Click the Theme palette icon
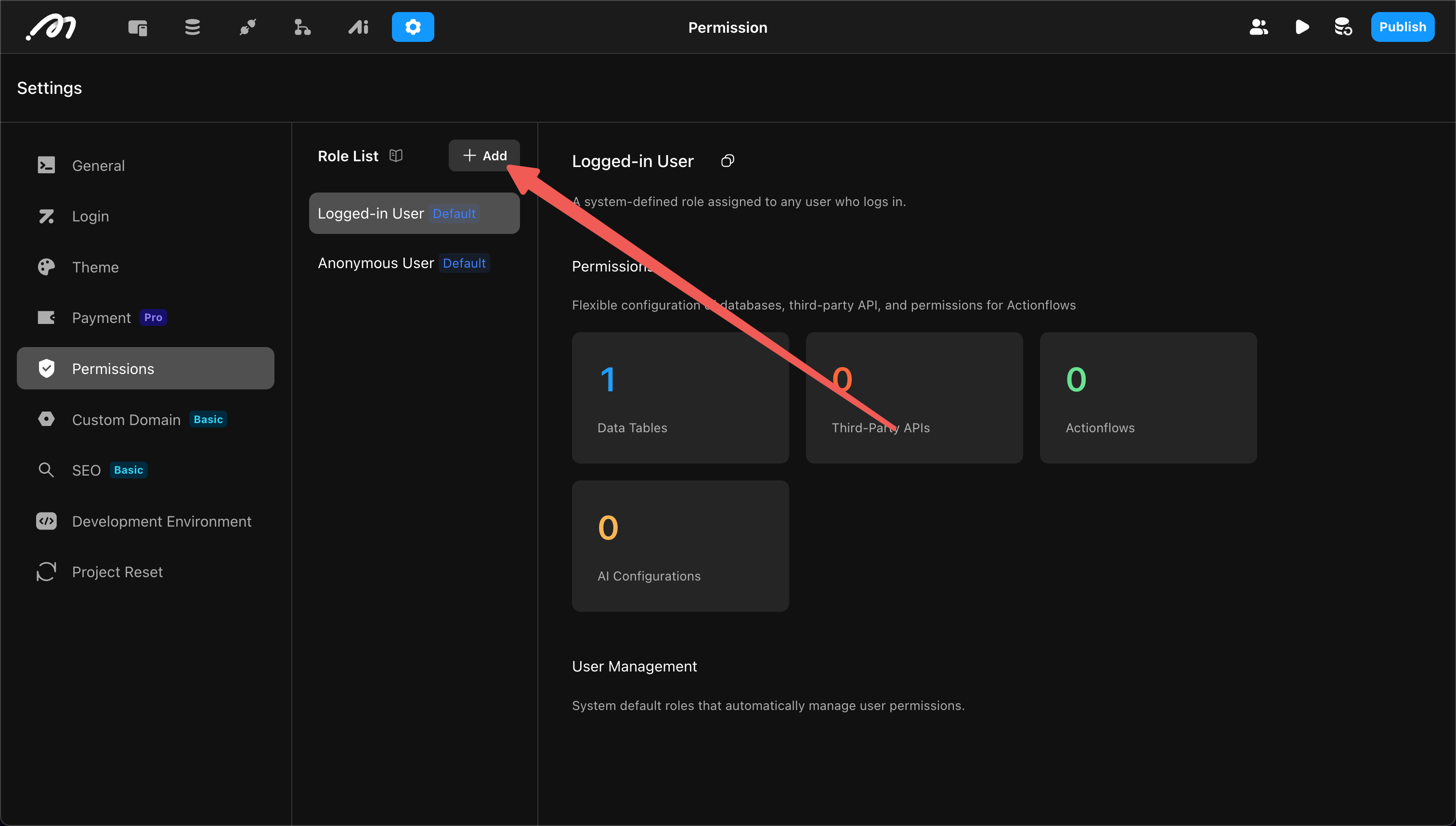1456x826 pixels. (x=47, y=267)
